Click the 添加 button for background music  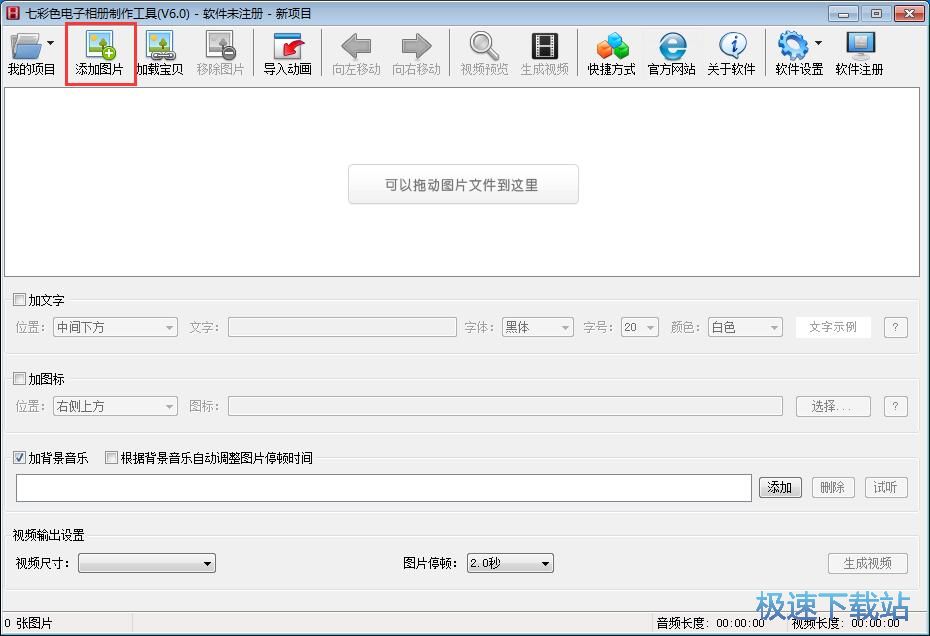click(x=780, y=487)
